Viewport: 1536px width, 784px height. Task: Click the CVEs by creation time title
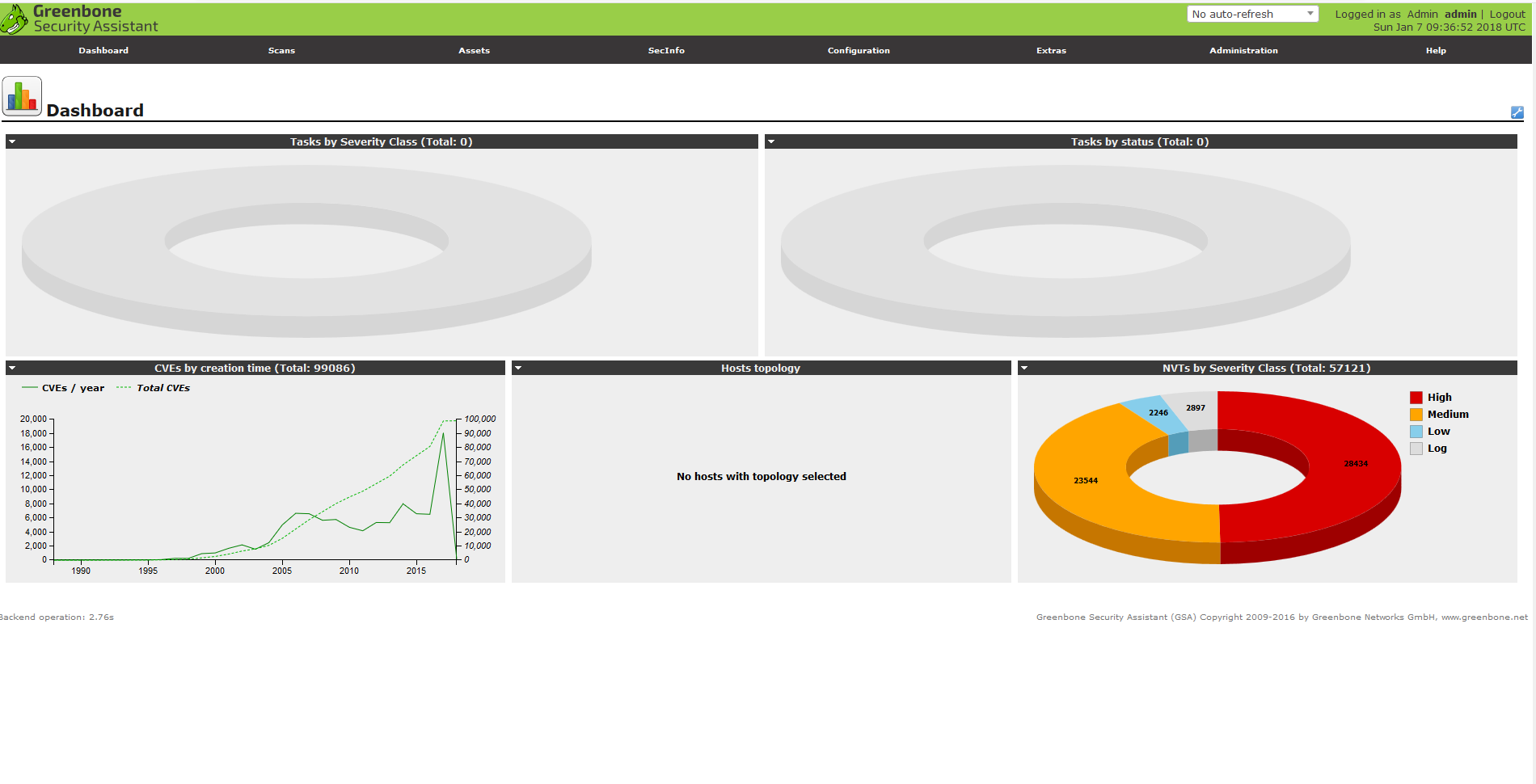point(255,368)
